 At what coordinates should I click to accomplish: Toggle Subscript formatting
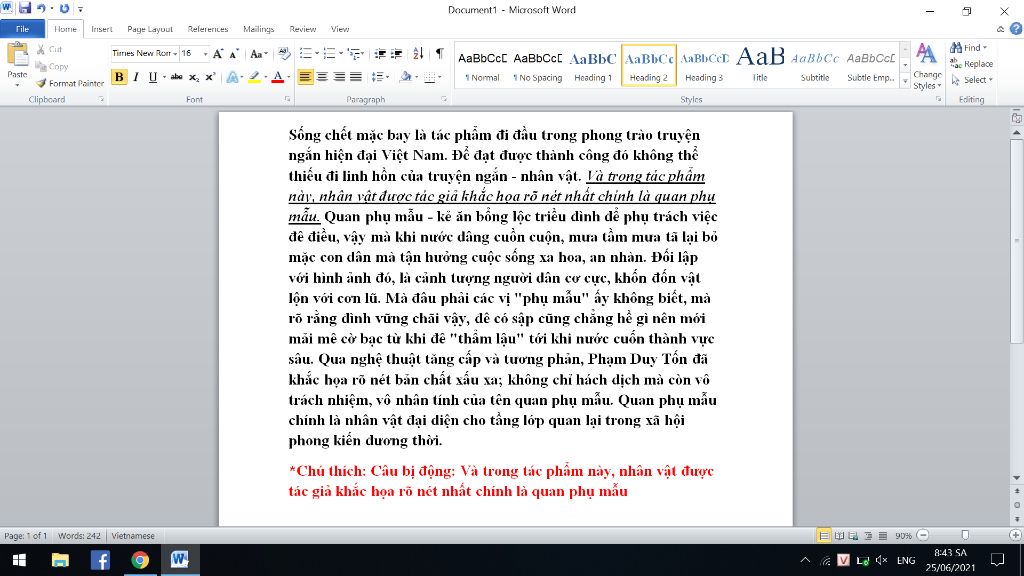(193, 77)
